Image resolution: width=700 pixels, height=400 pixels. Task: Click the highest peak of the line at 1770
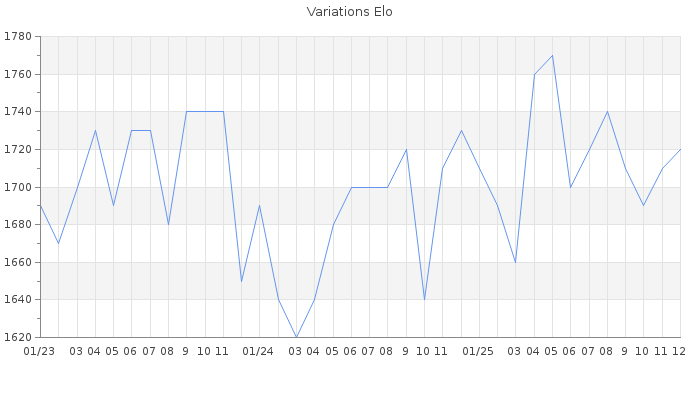click(552, 55)
